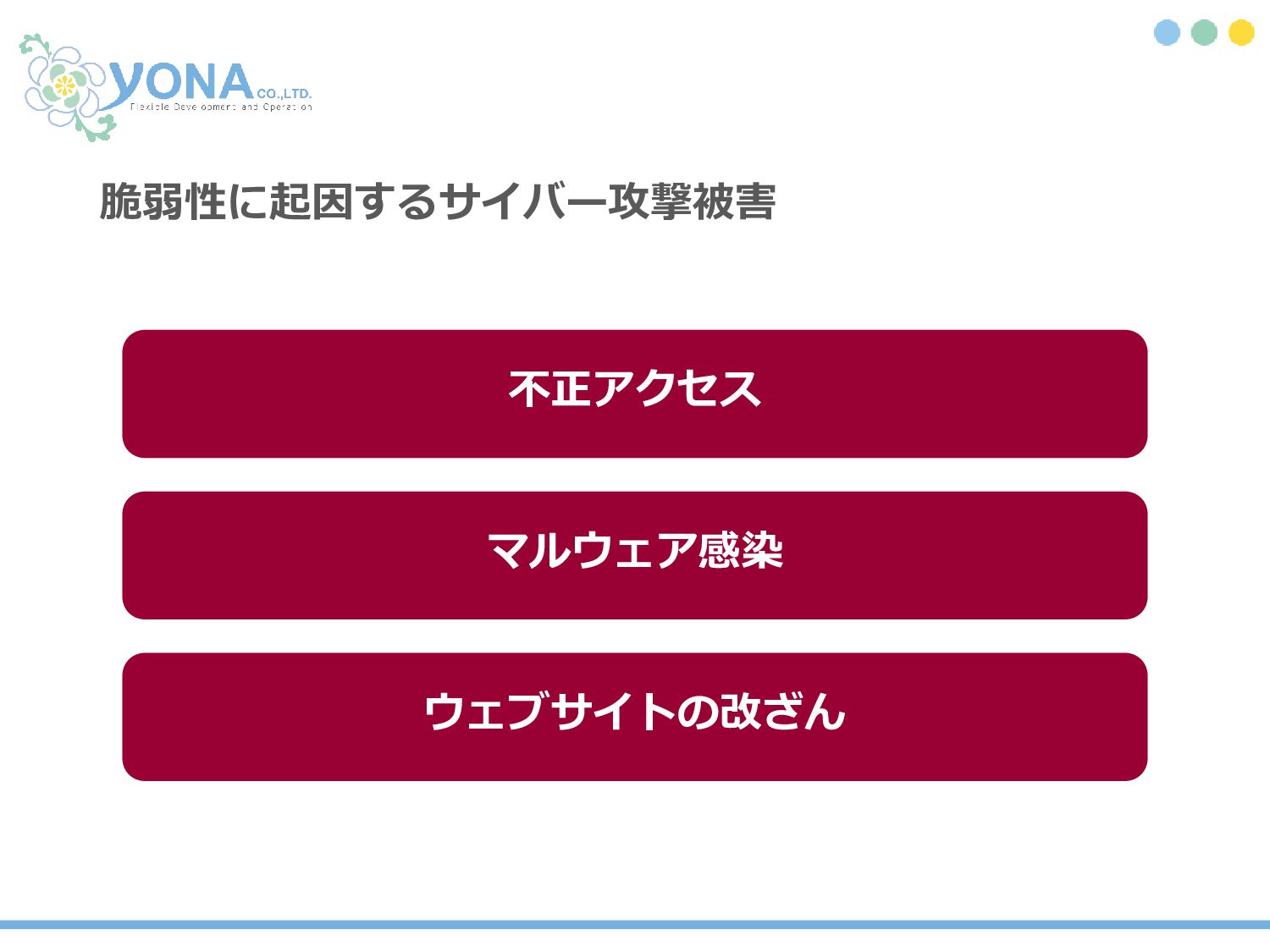Click the yellow center of the flower logo

(63, 85)
